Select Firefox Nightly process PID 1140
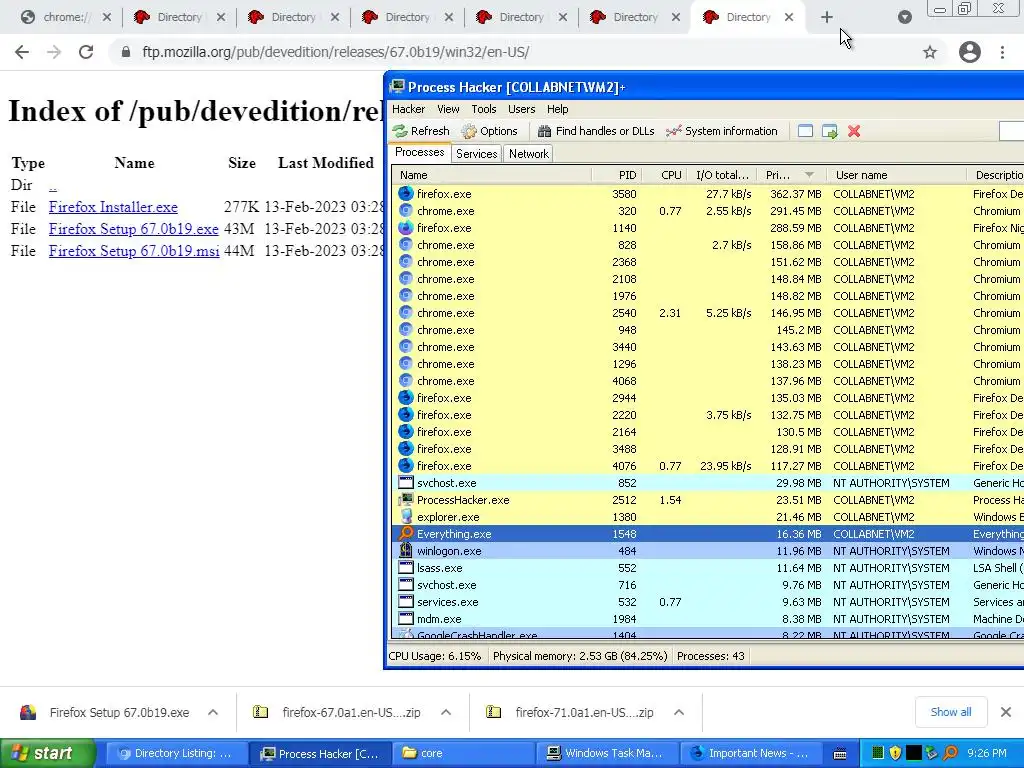Screen dimensions: 1024x768 click(707, 228)
